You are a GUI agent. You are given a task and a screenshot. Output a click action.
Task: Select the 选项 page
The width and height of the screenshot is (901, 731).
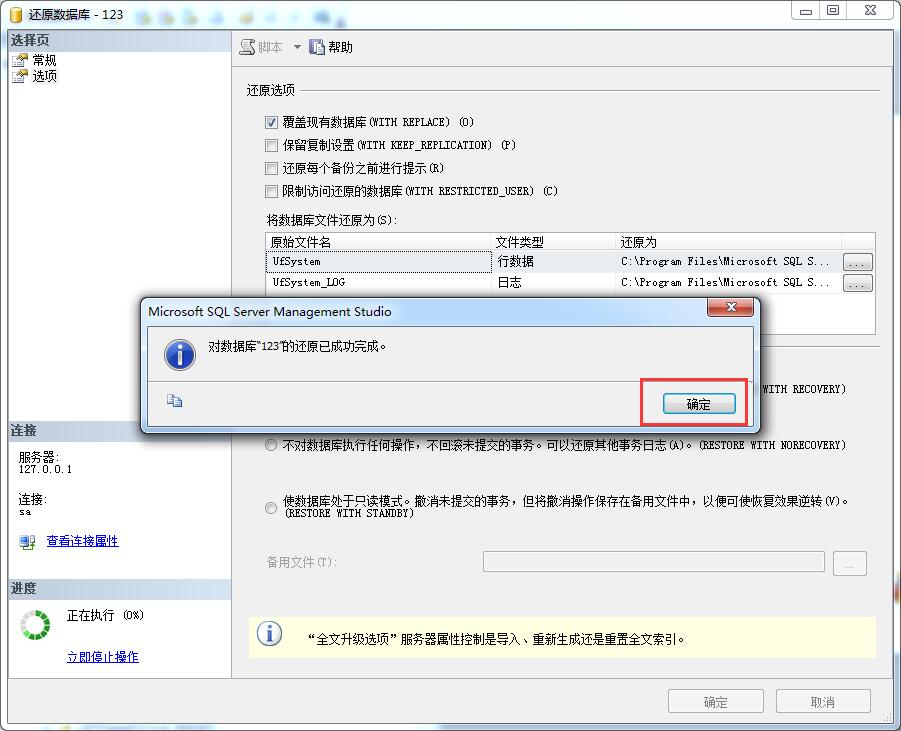pos(44,76)
